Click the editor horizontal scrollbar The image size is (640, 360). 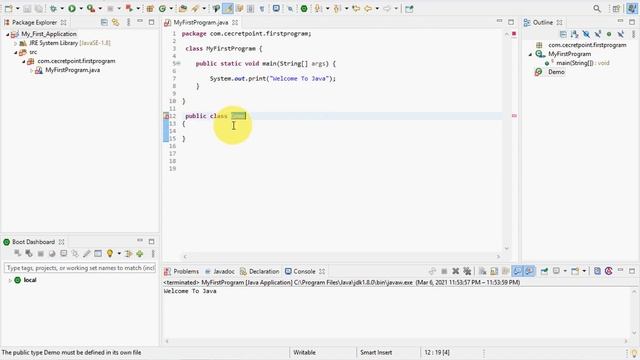[x=342, y=257]
